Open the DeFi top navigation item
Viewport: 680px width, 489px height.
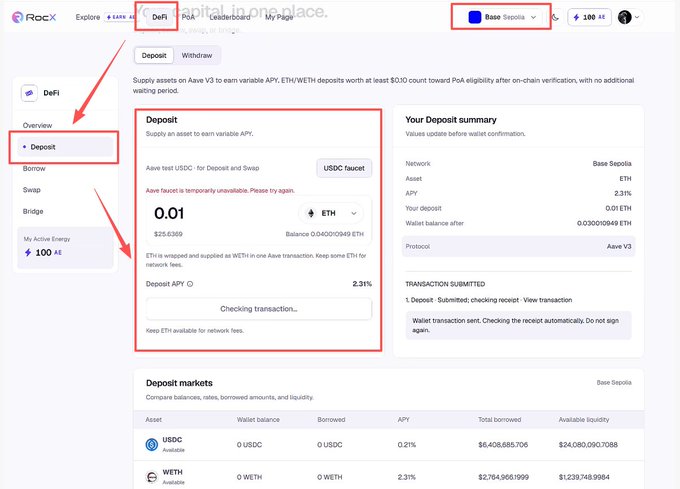[160, 17]
